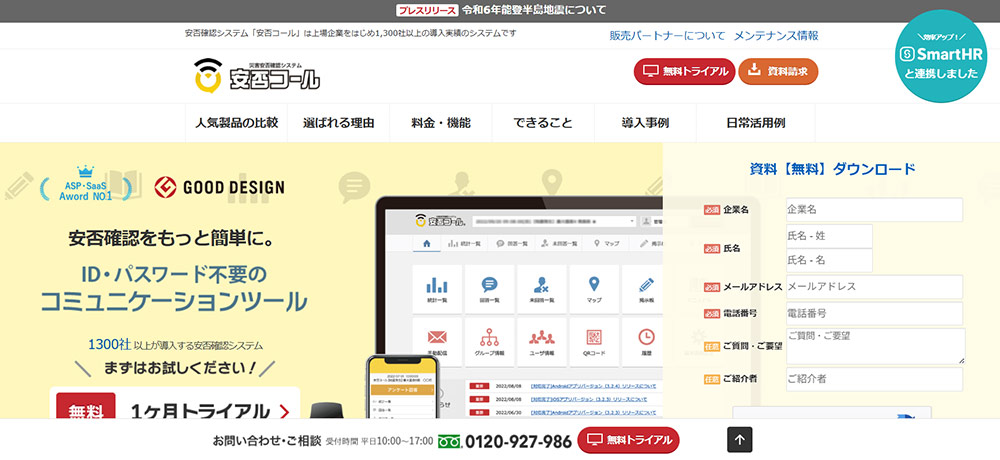1000x460 pixels.
Task: Click the ASP・SaaS Award No.1 badge
Action: click(85, 184)
